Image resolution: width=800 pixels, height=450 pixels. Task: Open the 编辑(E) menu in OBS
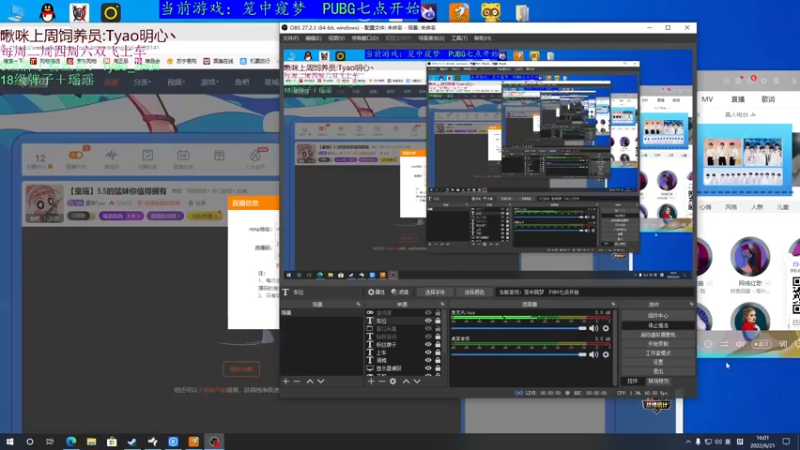(x=313, y=38)
